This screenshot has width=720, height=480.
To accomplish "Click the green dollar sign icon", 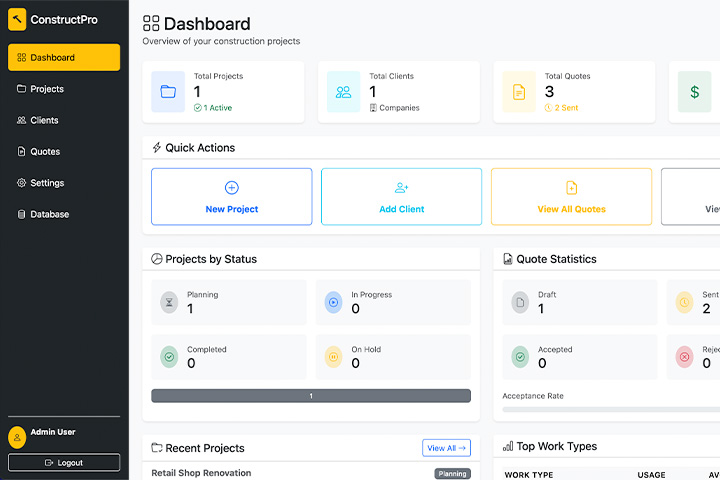I will click(694, 92).
